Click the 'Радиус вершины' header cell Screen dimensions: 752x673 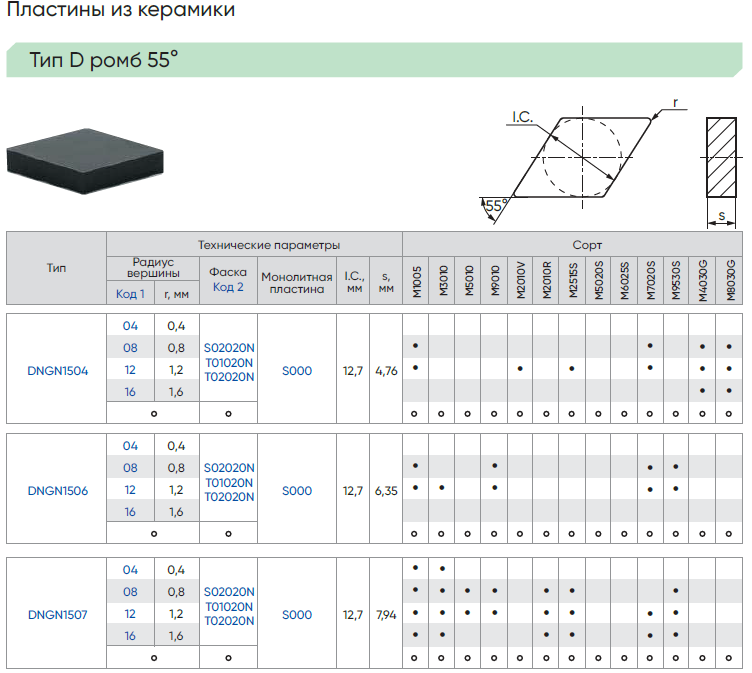tap(153, 268)
